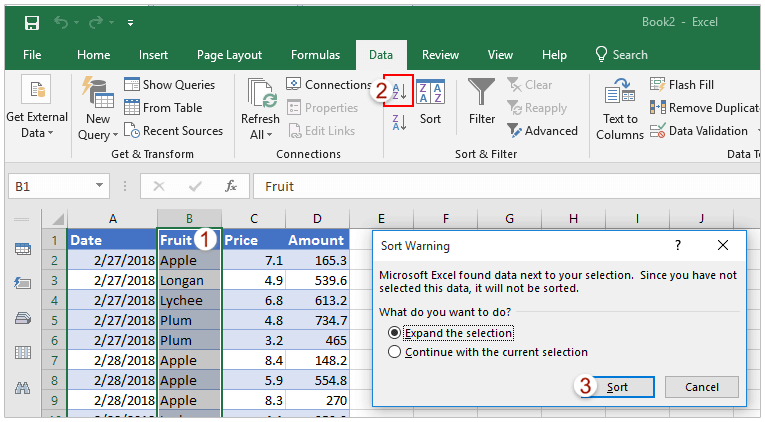Click the Undo arrow icon
The width and height of the screenshot is (765, 422).
coord(60,22)
